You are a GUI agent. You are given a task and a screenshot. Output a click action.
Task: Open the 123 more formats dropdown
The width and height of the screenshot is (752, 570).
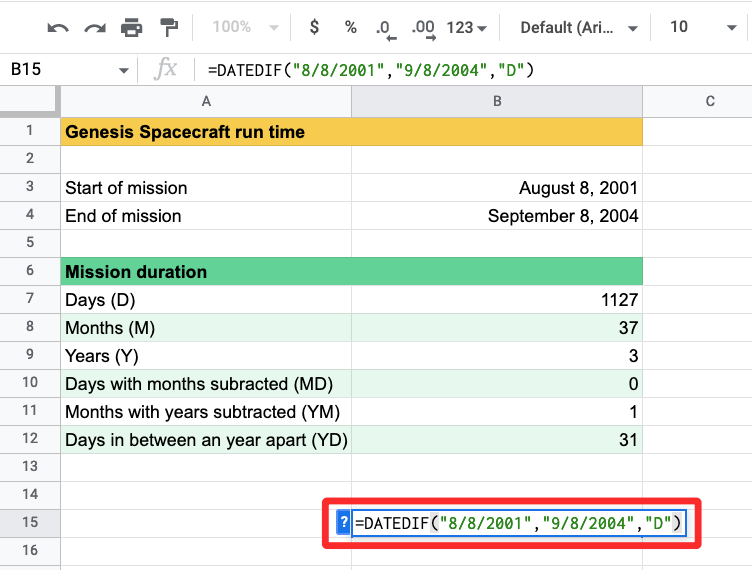[x=467, y=27]
